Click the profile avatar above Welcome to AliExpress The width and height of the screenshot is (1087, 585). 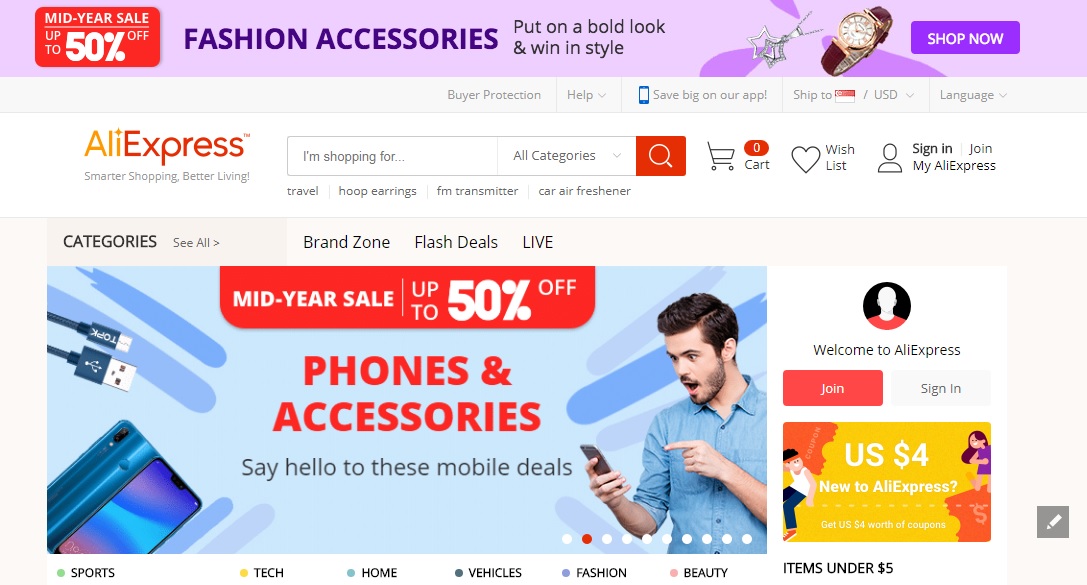887,306
